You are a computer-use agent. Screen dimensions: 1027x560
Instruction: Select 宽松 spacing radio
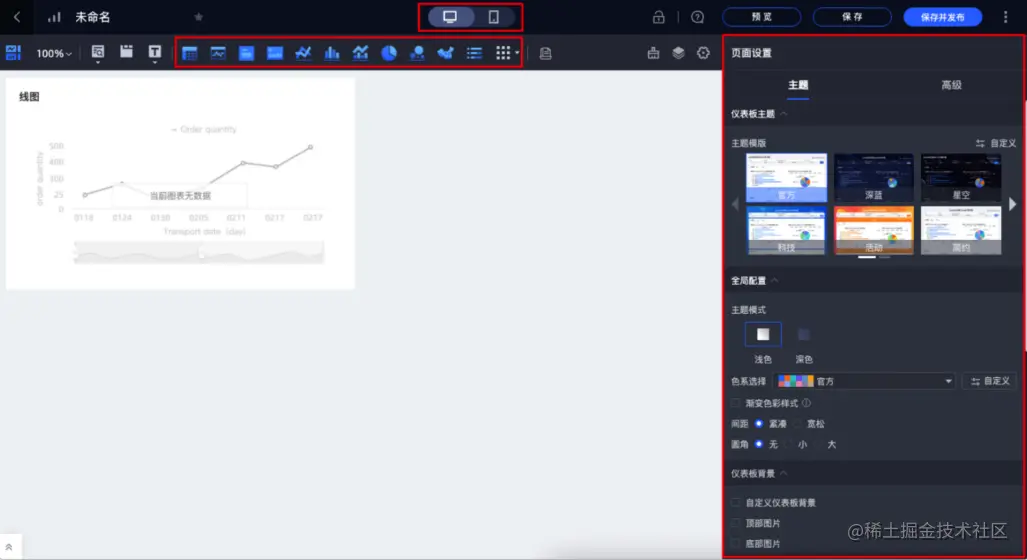coord(797,424)
